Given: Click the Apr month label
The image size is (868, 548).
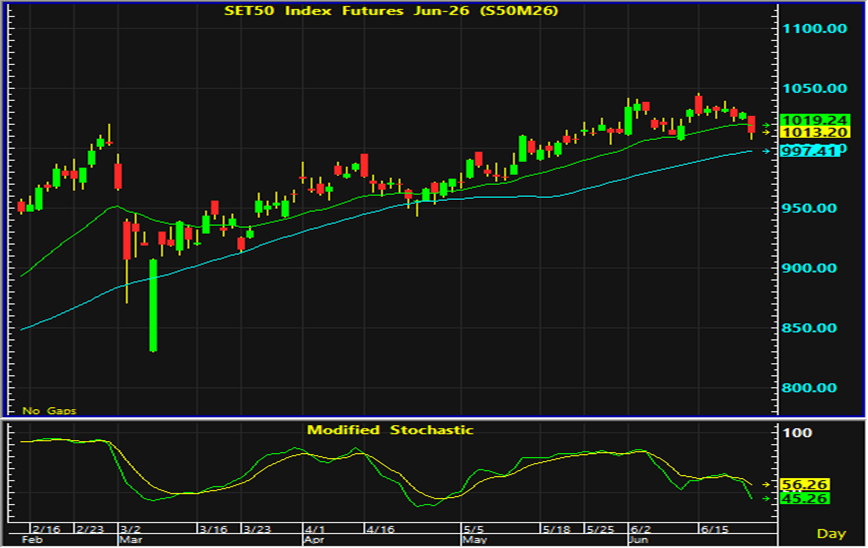Looking at the screenshot, I should (314, 540).
